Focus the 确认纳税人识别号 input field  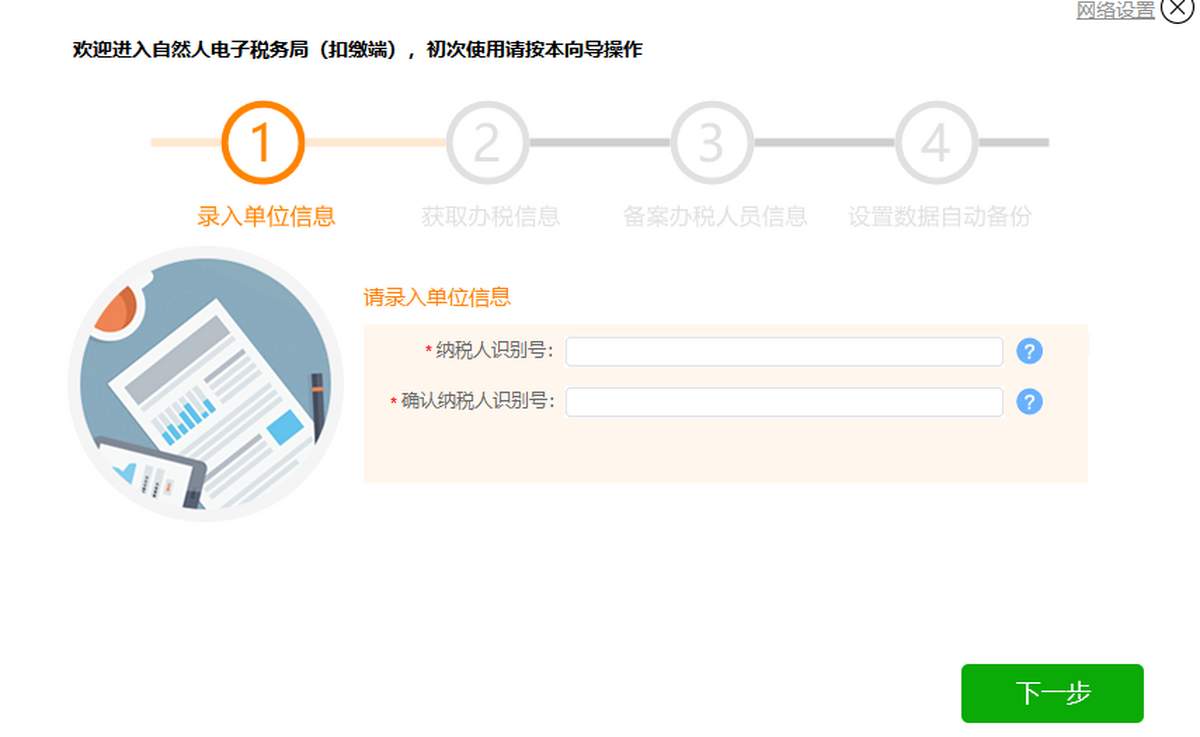coord(784,402)
